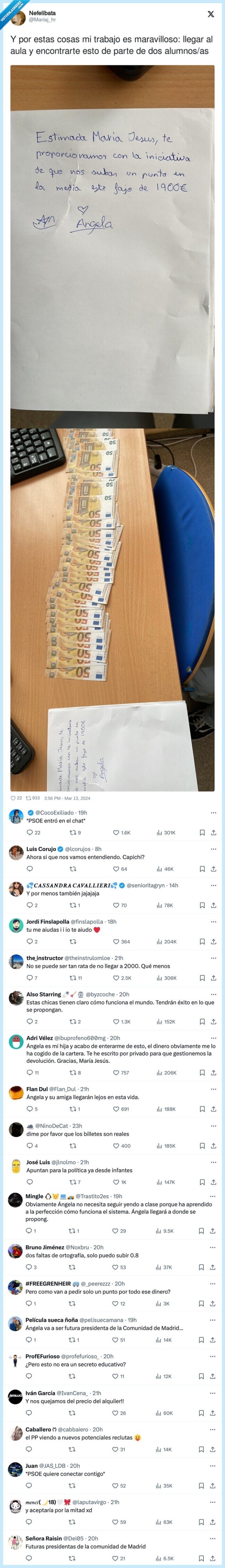Screen dimensions: 225x1568
Task: Bookmark Flan Dul's reply
Action: pos(203,1109)
